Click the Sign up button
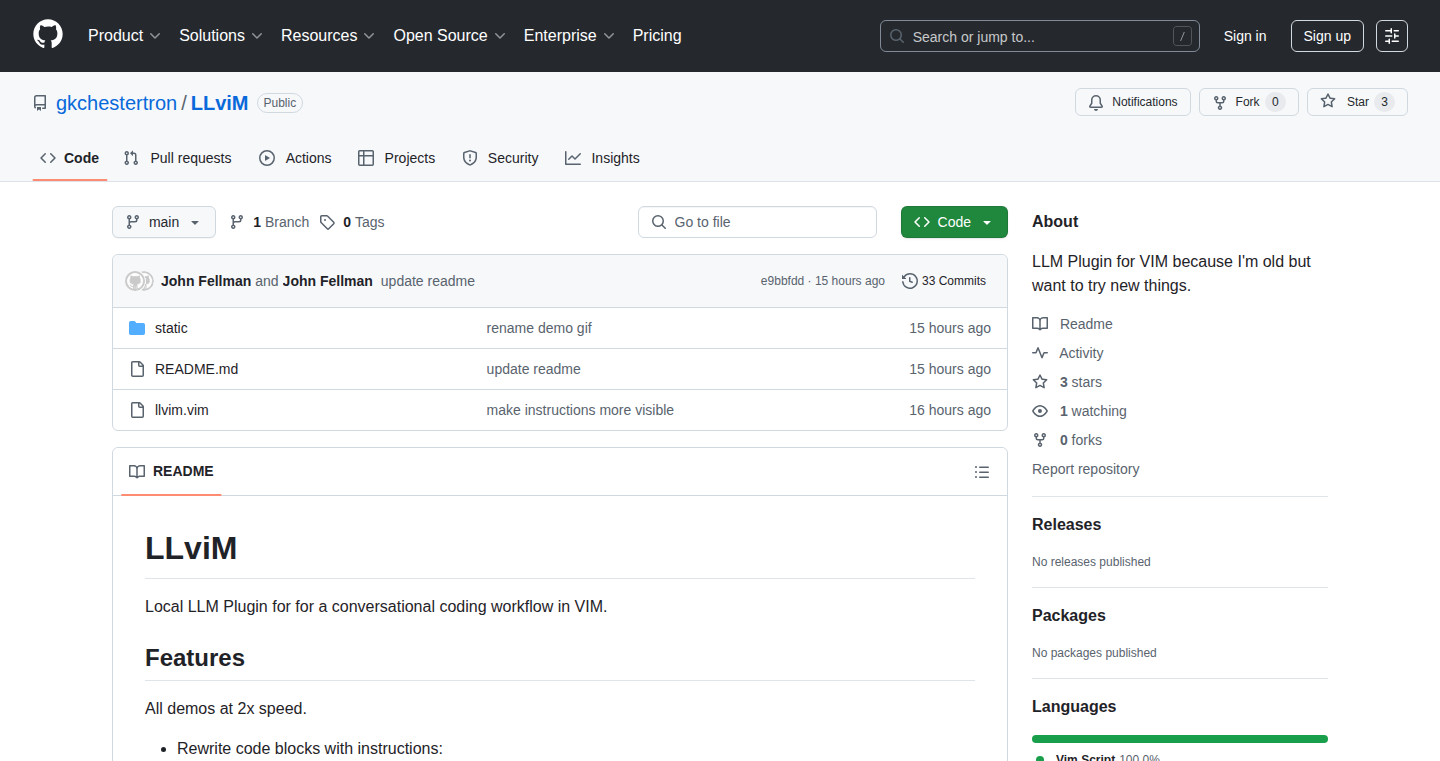Image resolution: width=1440 pixels, height=761 pixels. tap(1327, 36)
